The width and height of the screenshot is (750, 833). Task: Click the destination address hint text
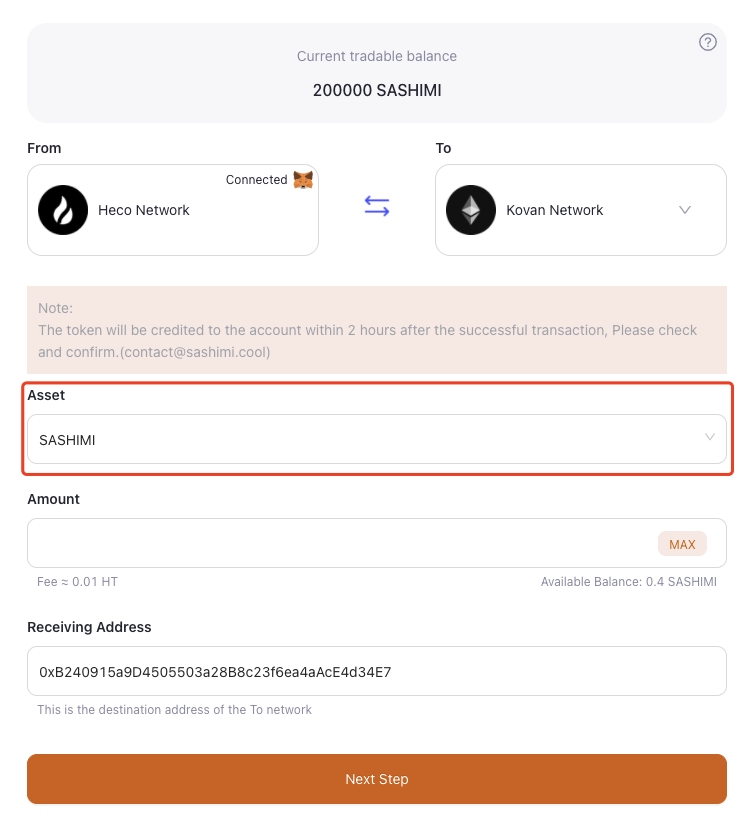(174, 710)
